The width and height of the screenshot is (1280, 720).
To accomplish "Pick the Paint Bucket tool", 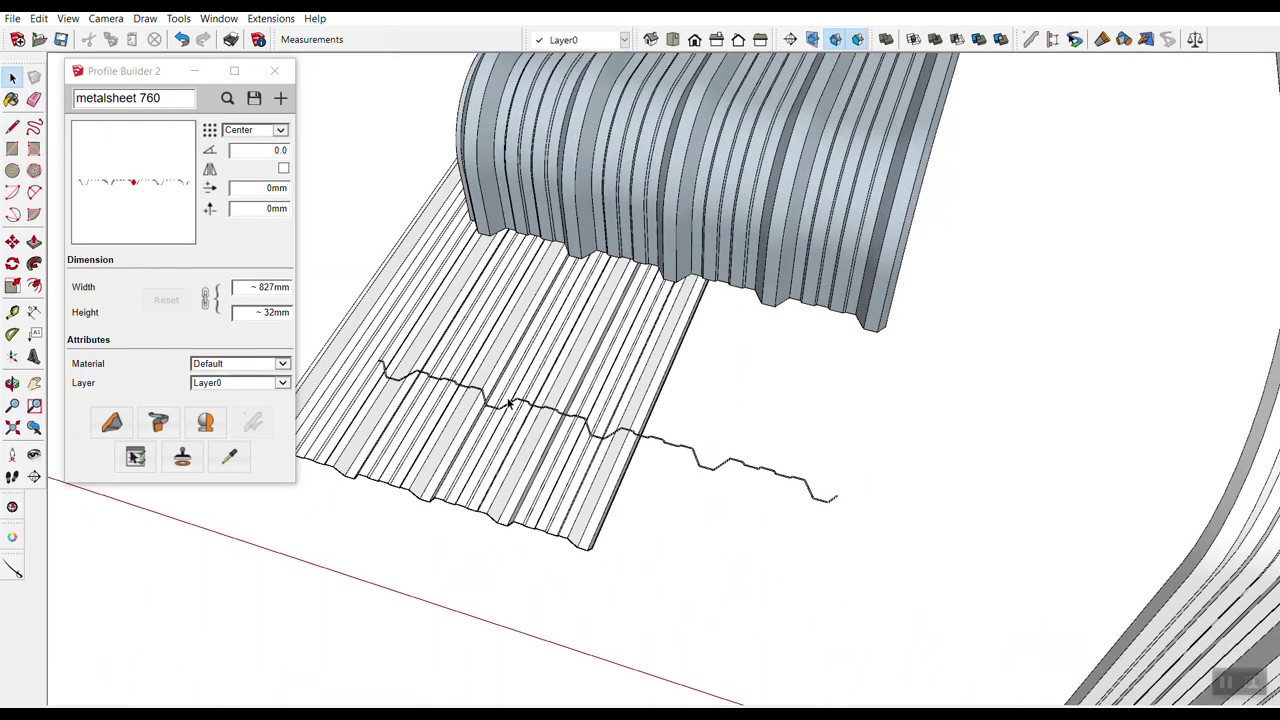I will (x=12, y=100).
